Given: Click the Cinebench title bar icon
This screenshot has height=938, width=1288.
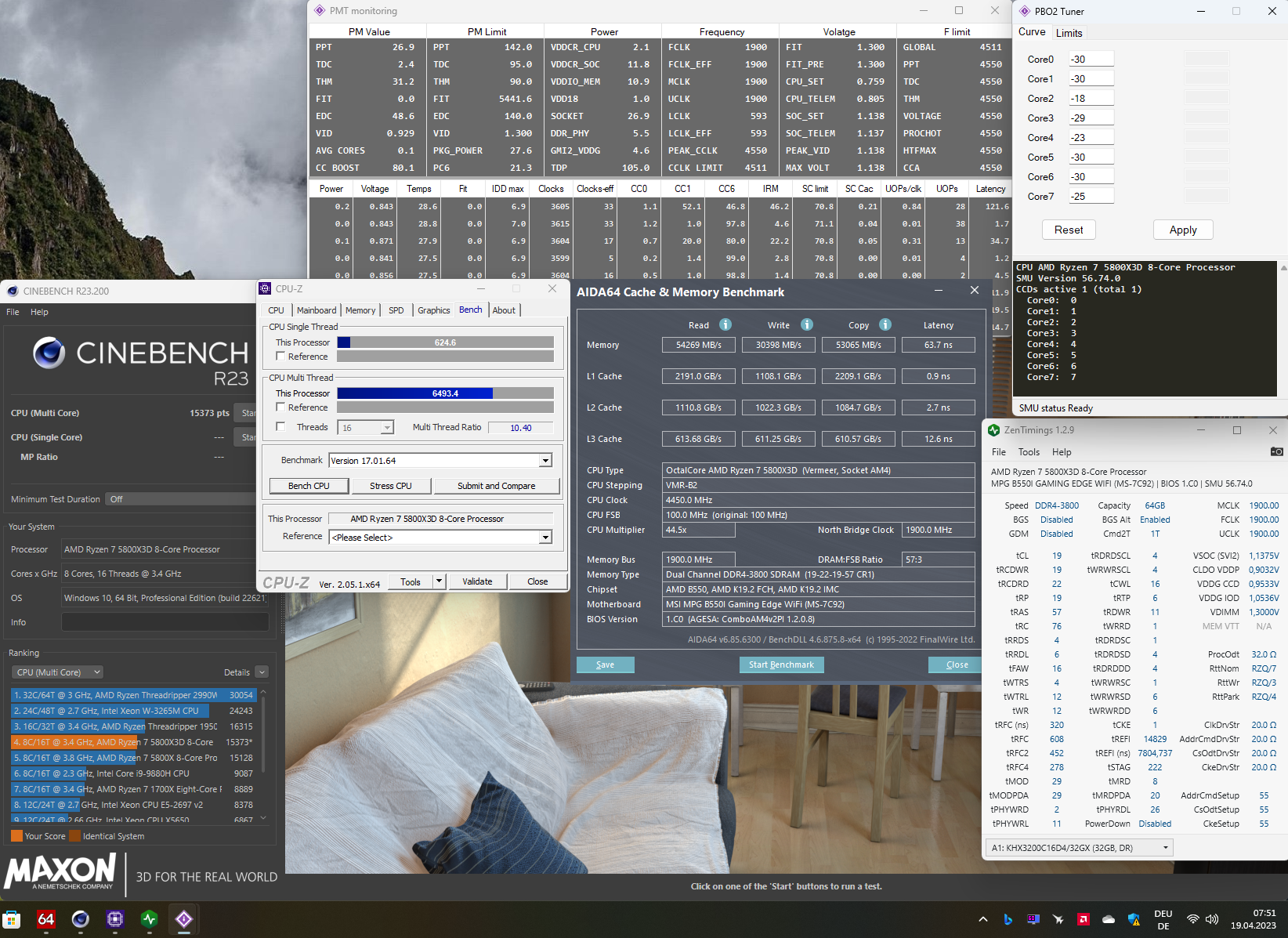Looking at the screenshot, I should [13, 291].
